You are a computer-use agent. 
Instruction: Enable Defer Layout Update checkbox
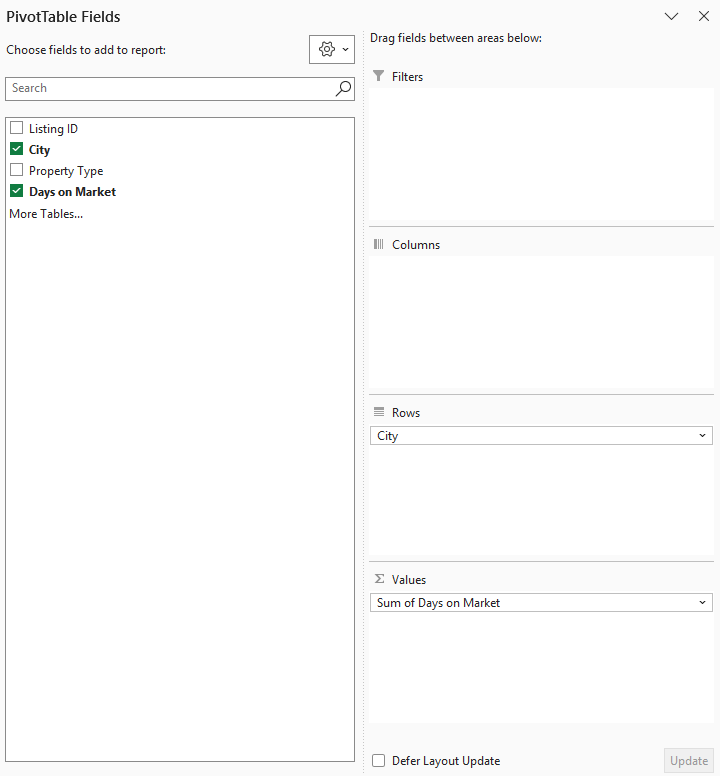pyautogui.click(x=379, y=761)
